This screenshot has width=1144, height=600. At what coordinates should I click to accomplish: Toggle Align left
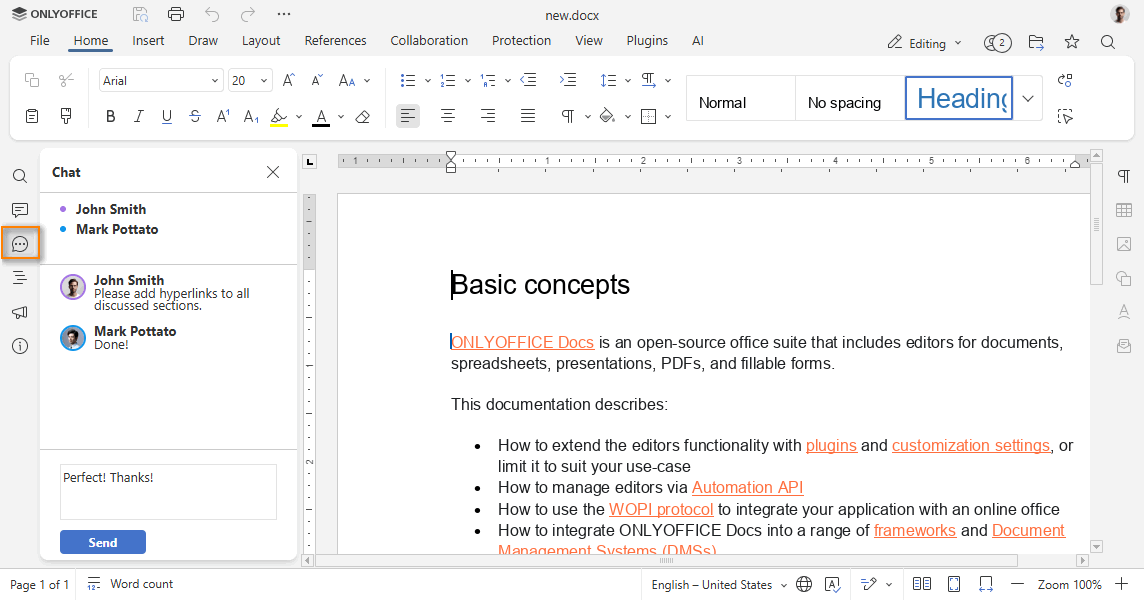click(408, 115)
